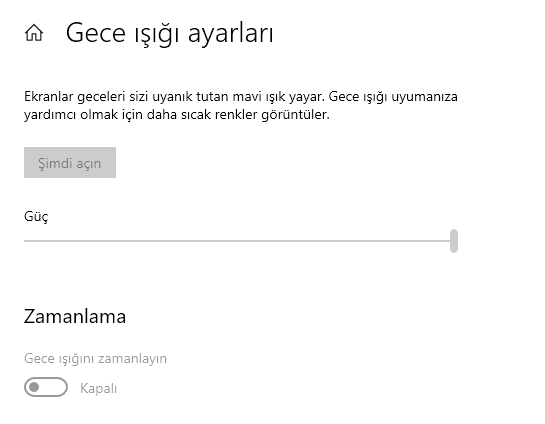545x424 pixels.
Task: Click the left end of Güç slider track
Action: click(26, 240)
